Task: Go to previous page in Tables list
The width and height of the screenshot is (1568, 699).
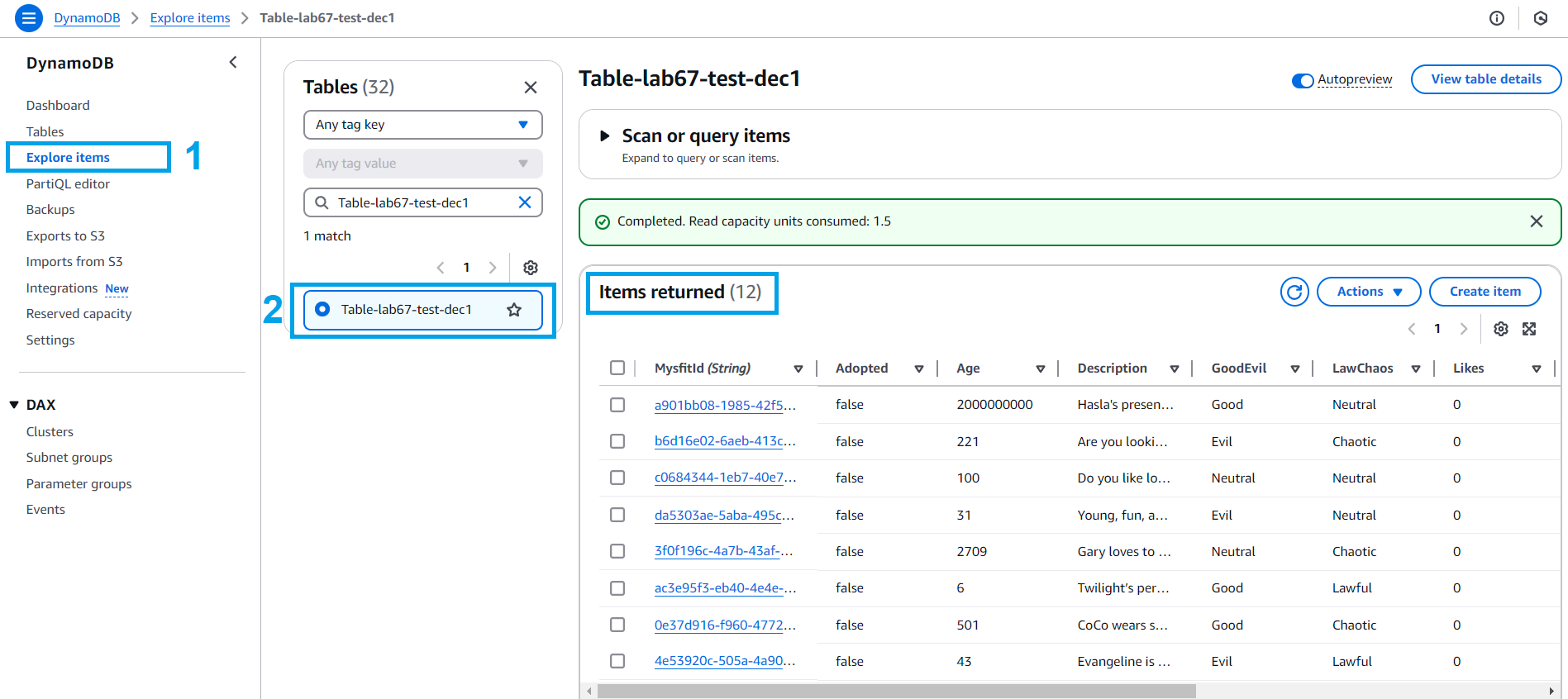Action: click(x=441, y=268)
